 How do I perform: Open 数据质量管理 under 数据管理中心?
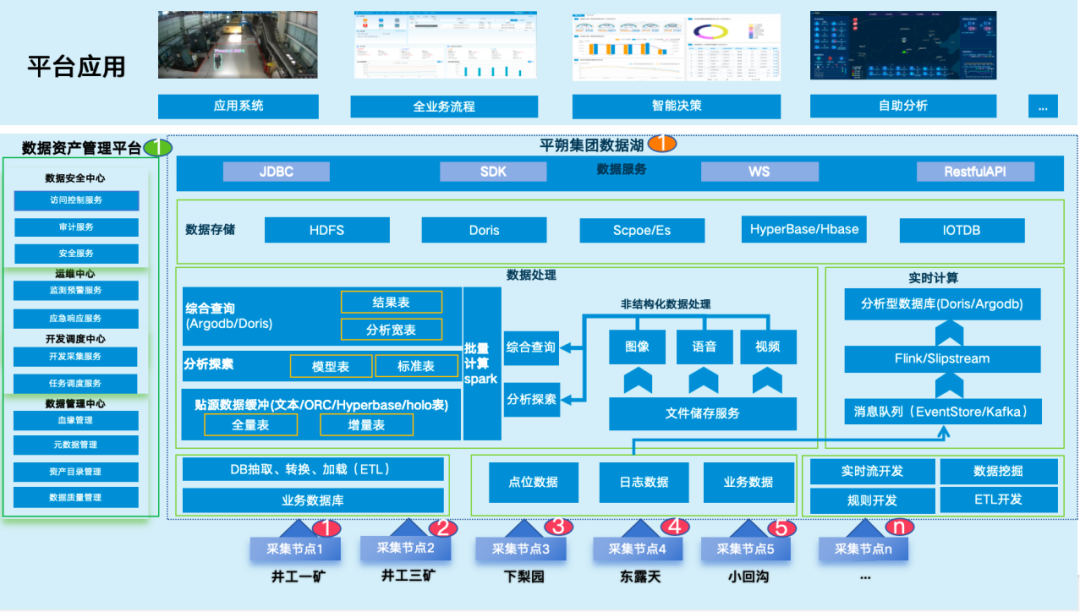[x=76, y=497]
